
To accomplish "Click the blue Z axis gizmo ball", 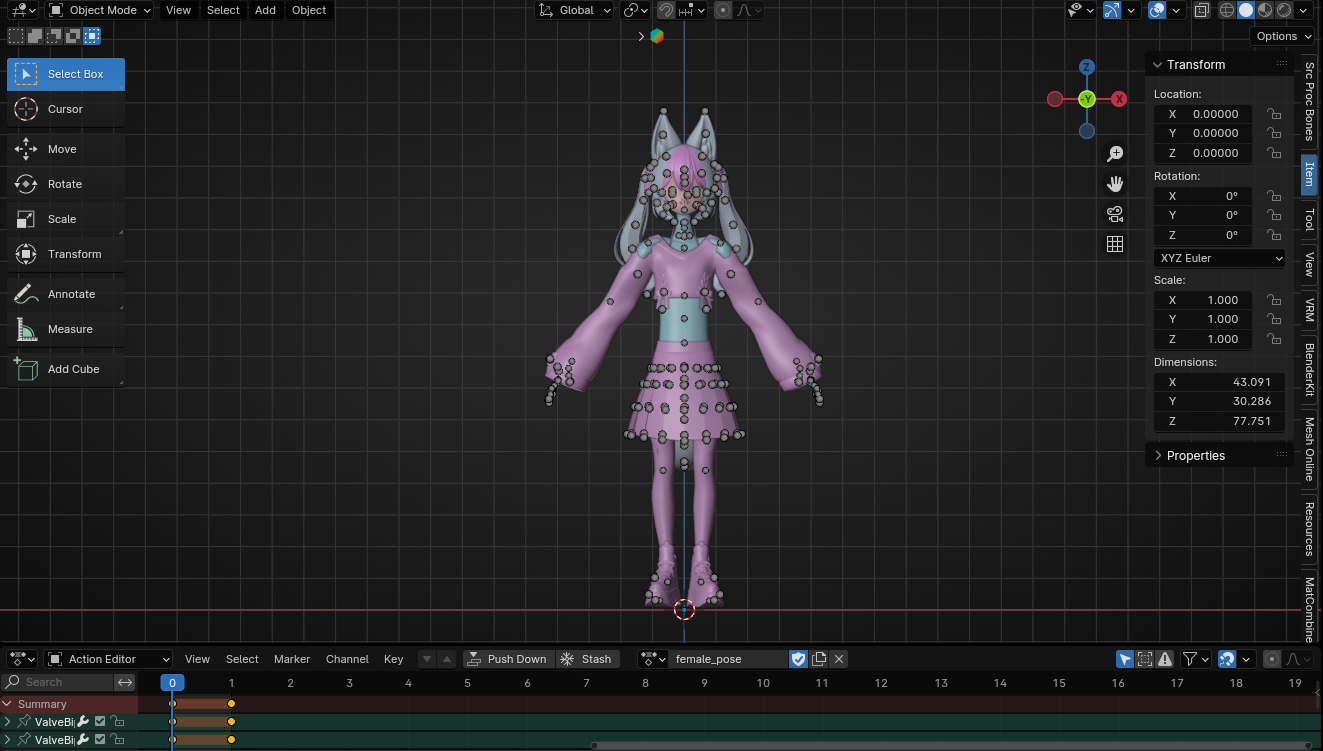I will tap(1087, 67).
